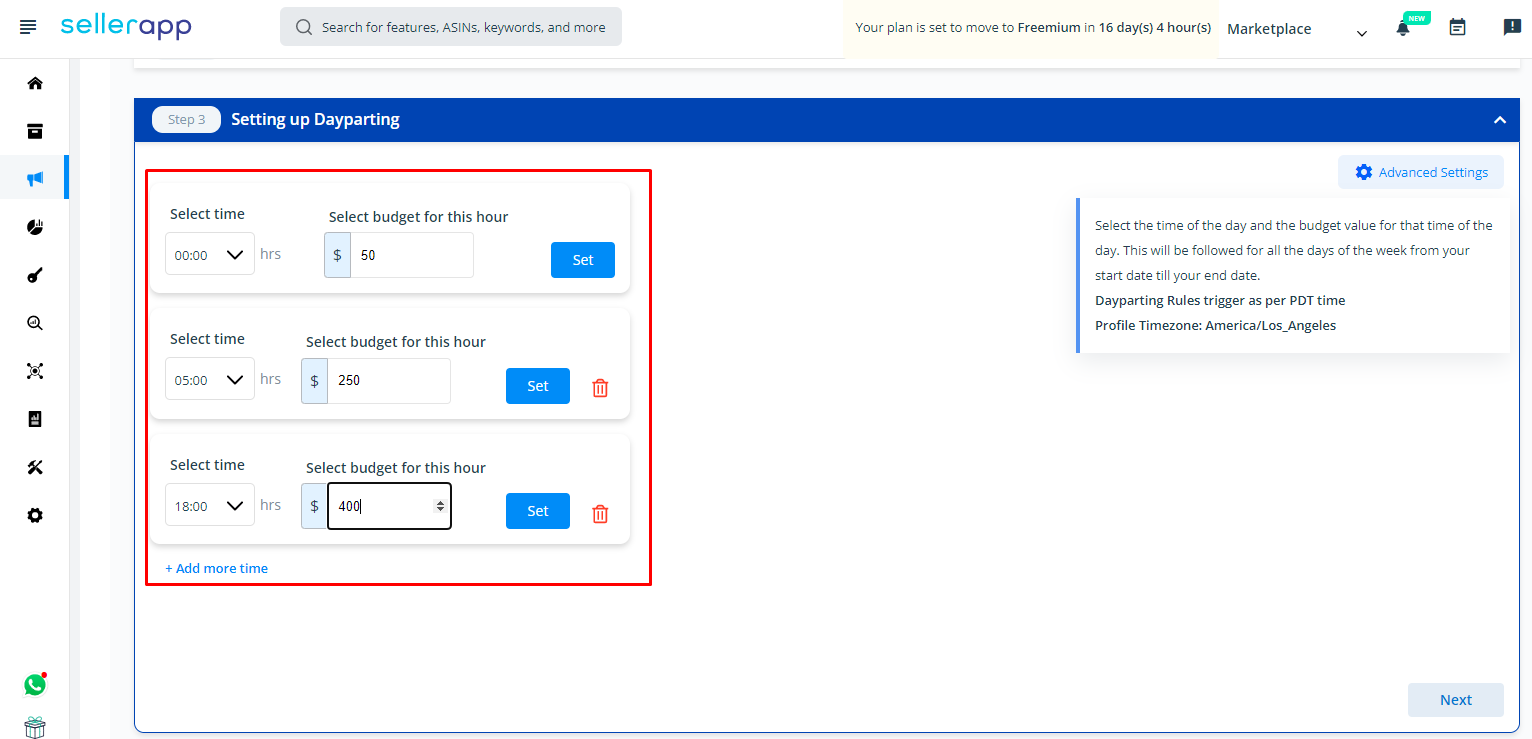The width and height of the screenshot is (1532, 739).
Task: Click the budget field showing 250
Action: click(x=388, y=381)
